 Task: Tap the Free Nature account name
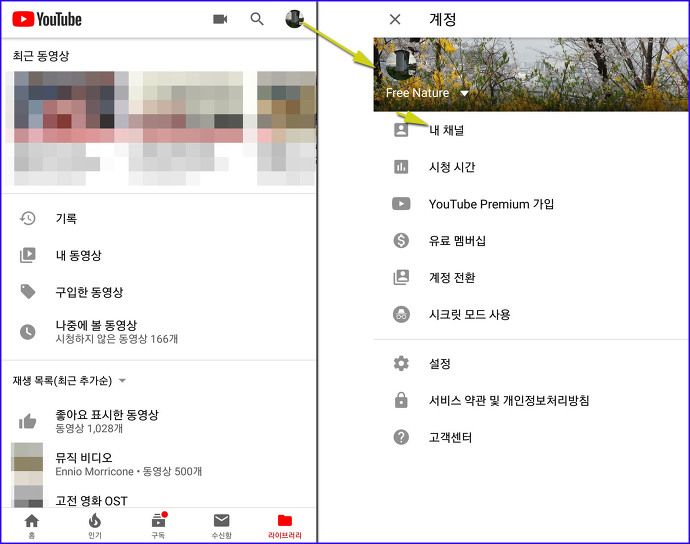417,93
